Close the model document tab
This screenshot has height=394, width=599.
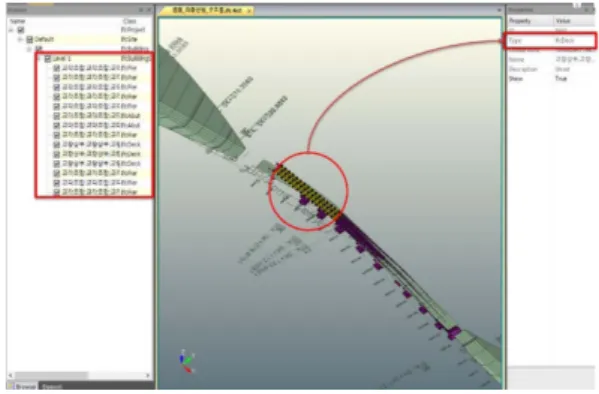point(249,11)
